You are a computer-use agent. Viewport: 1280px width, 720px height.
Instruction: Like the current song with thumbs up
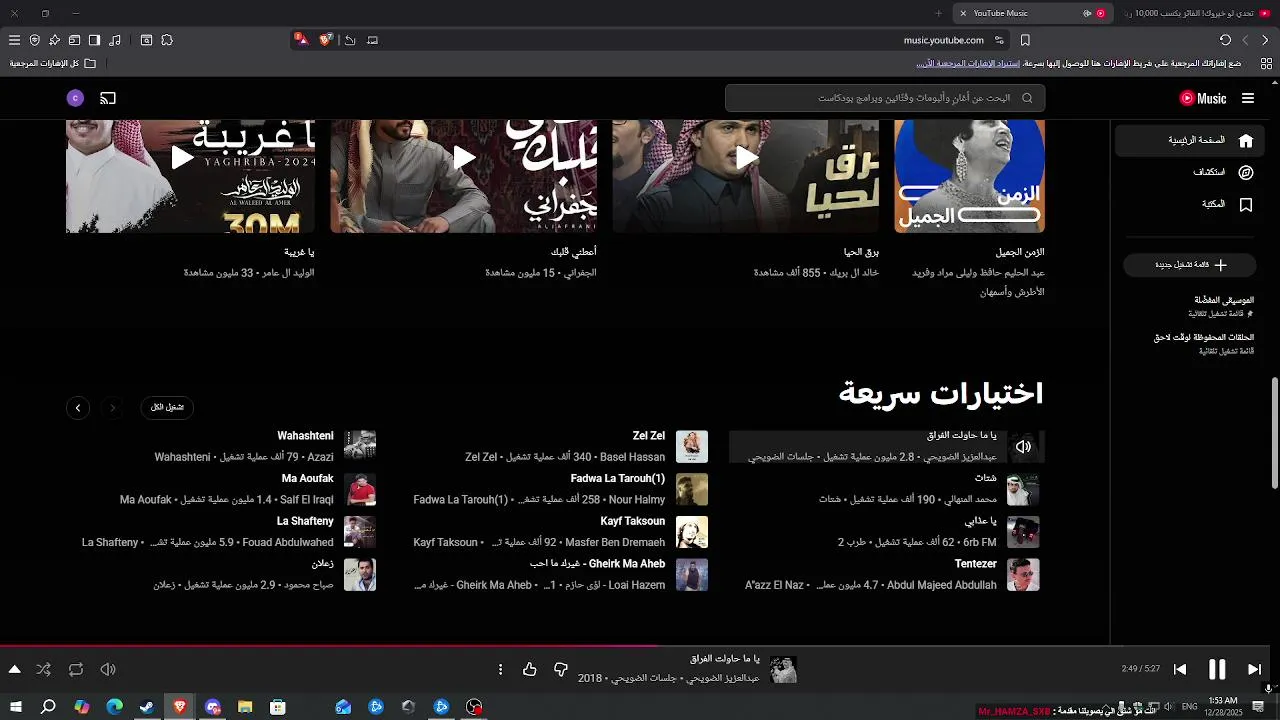coord(530,669)
